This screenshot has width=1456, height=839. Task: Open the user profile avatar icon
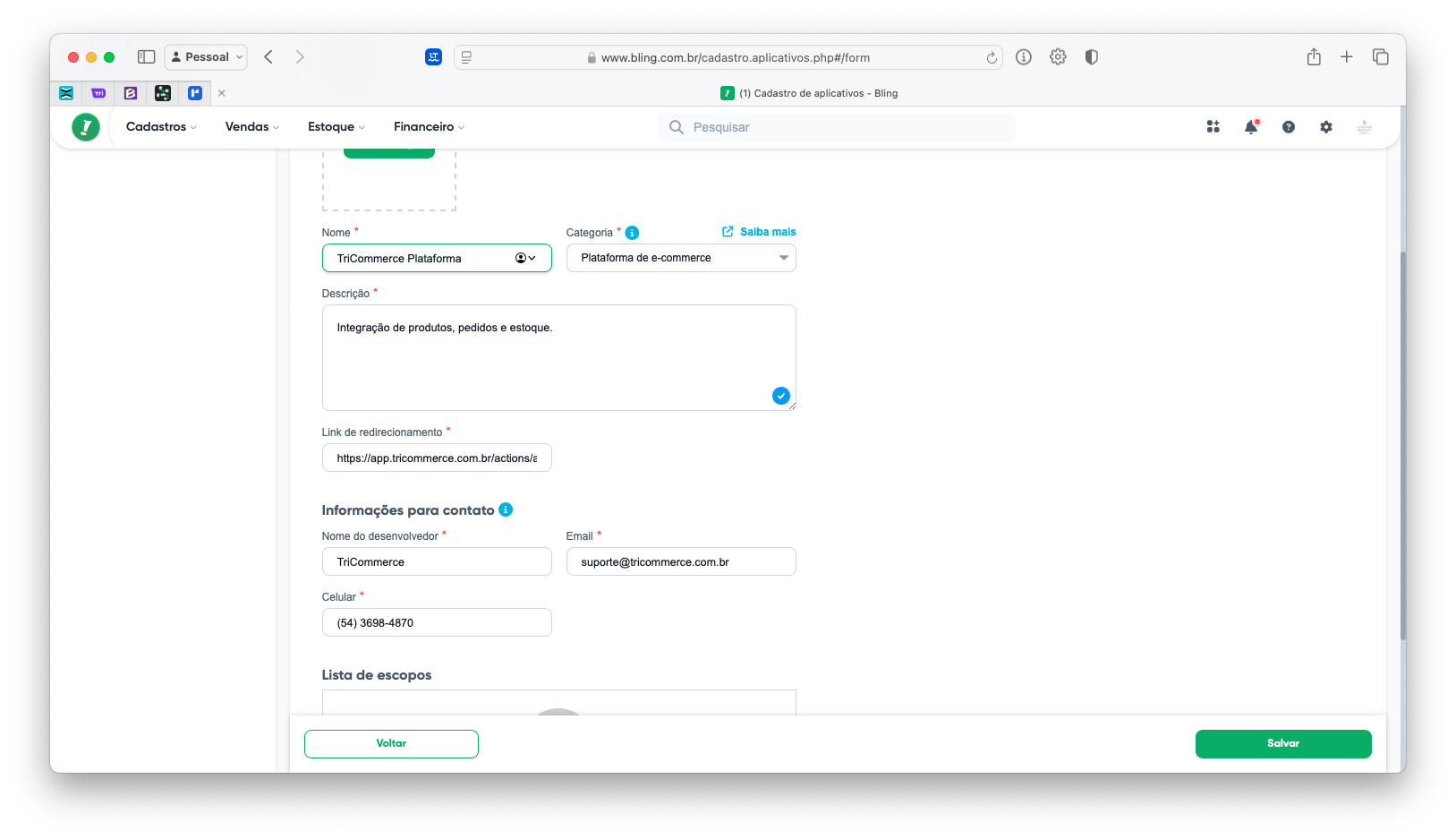pyautogui.click(x=1364, y=127)
